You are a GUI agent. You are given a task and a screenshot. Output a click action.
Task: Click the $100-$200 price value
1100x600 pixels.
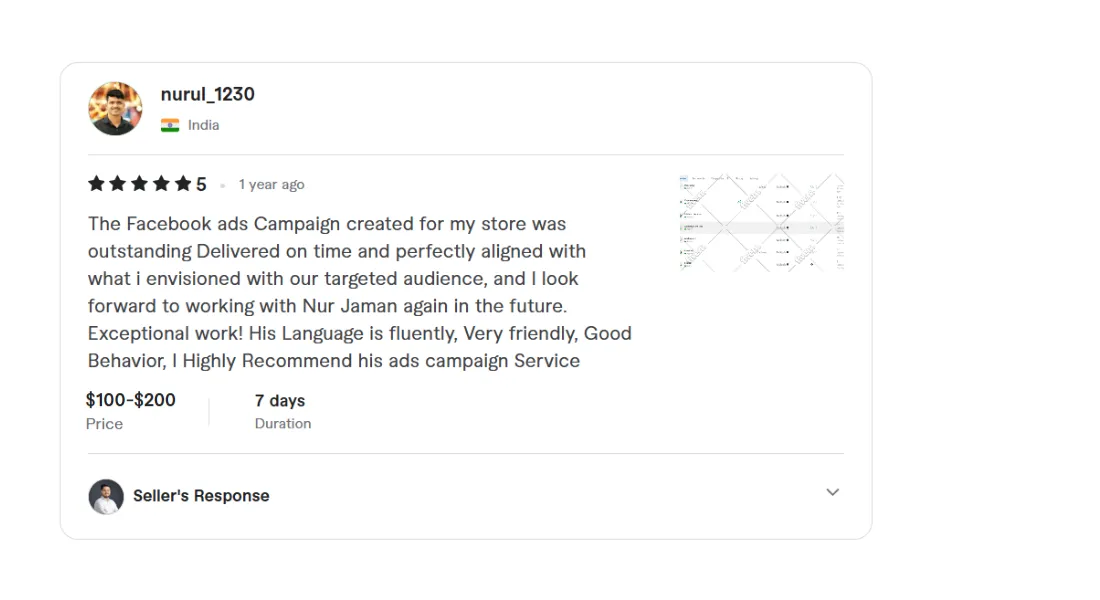click(131, 400)
